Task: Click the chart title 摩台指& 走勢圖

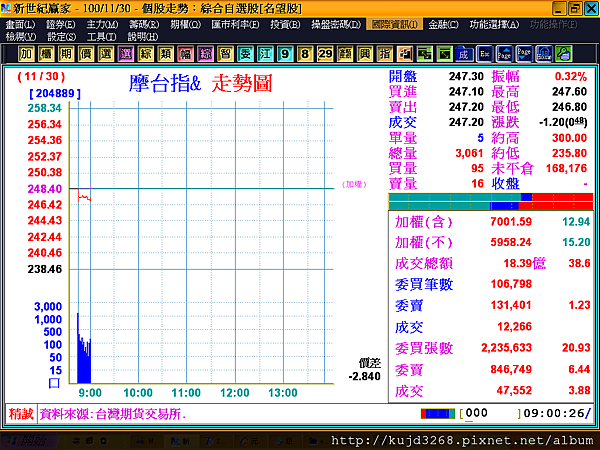Action: pyautogui.click(x=201, y=83)
